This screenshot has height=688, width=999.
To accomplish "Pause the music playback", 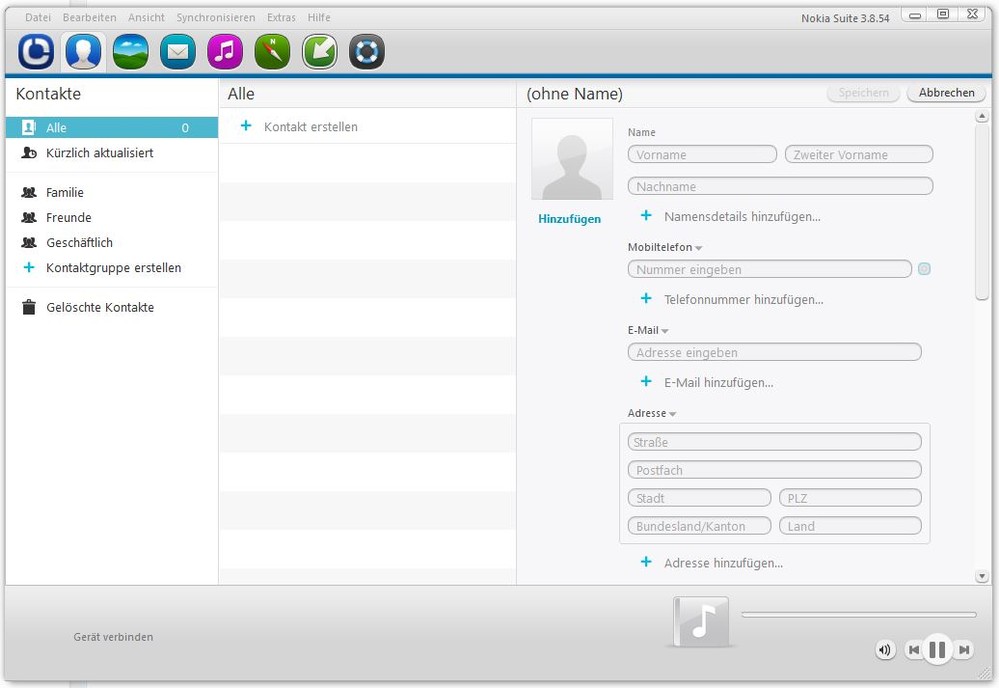I will 937,650.
